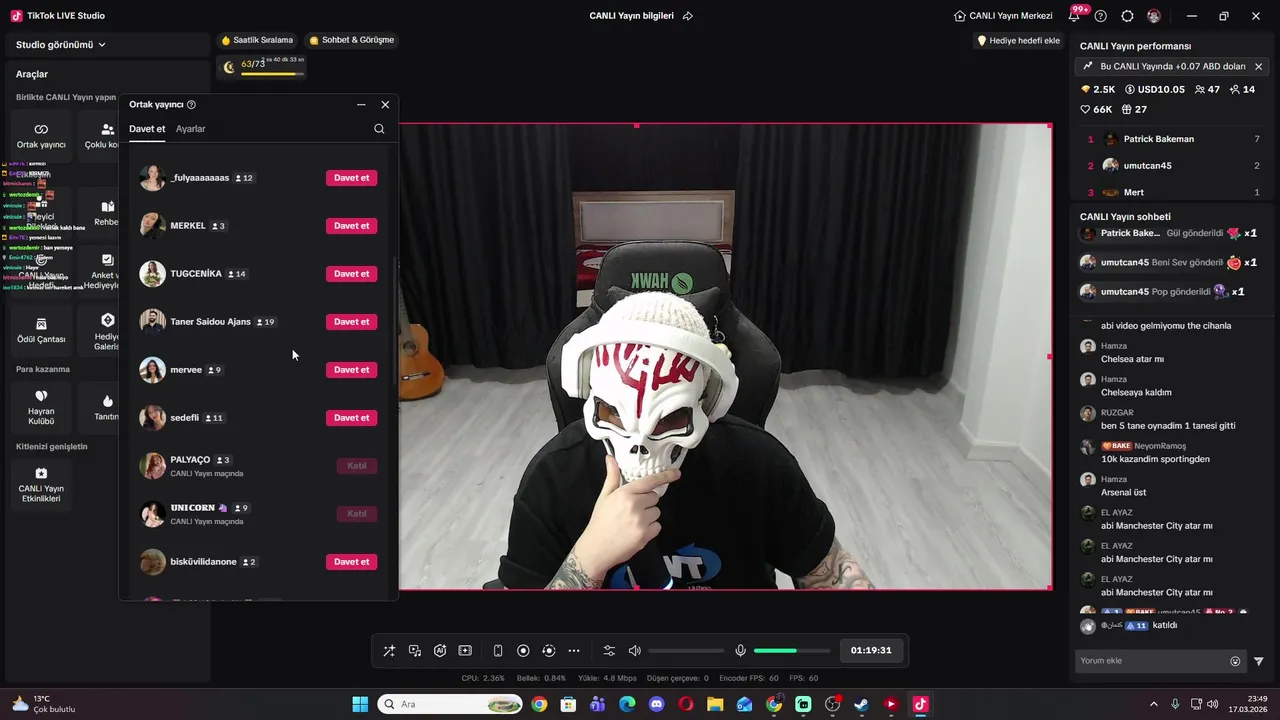Click the Windows search box Ara

click(x=449, y=704)
